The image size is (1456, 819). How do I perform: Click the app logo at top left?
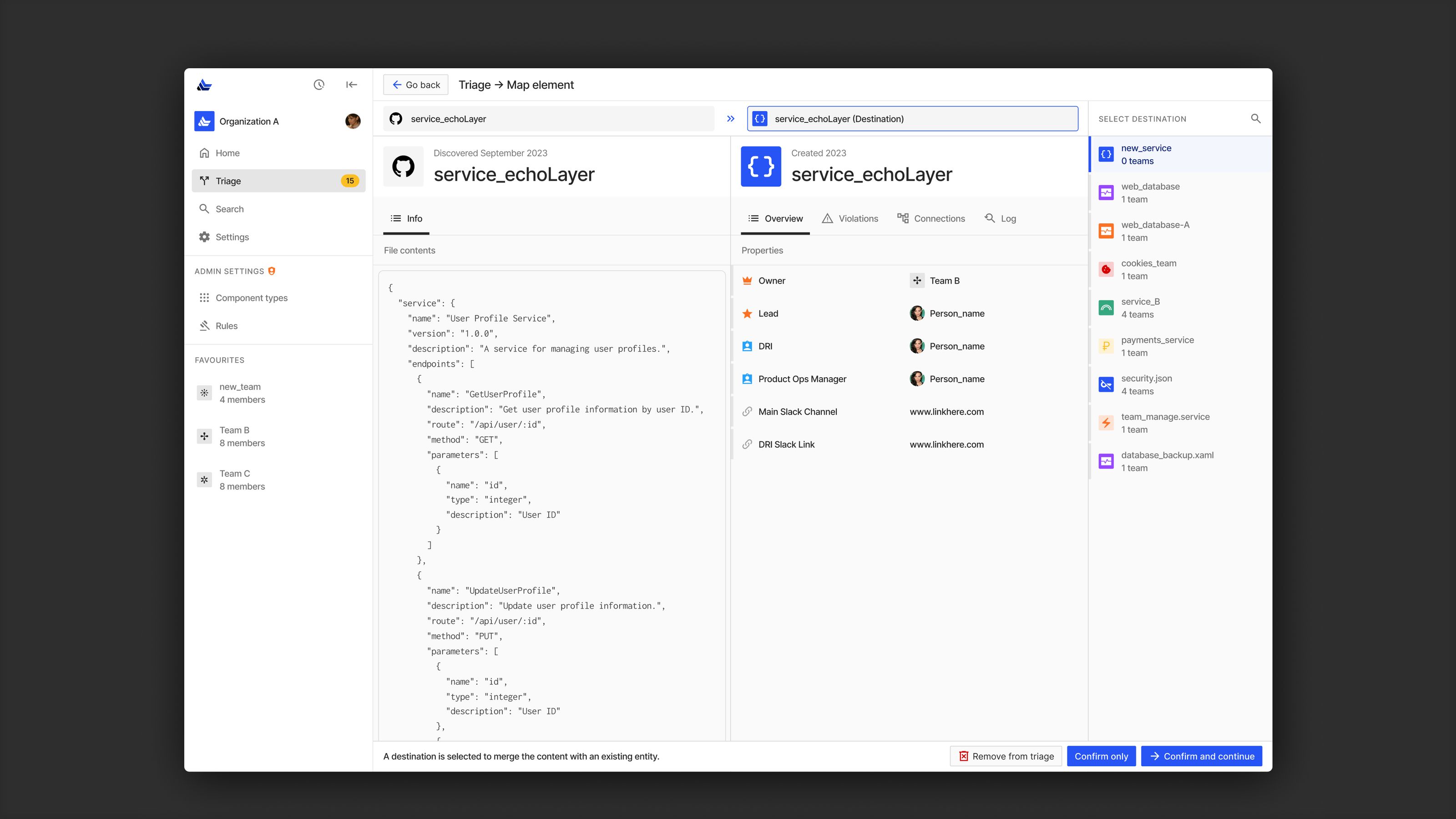click(204, 85)
